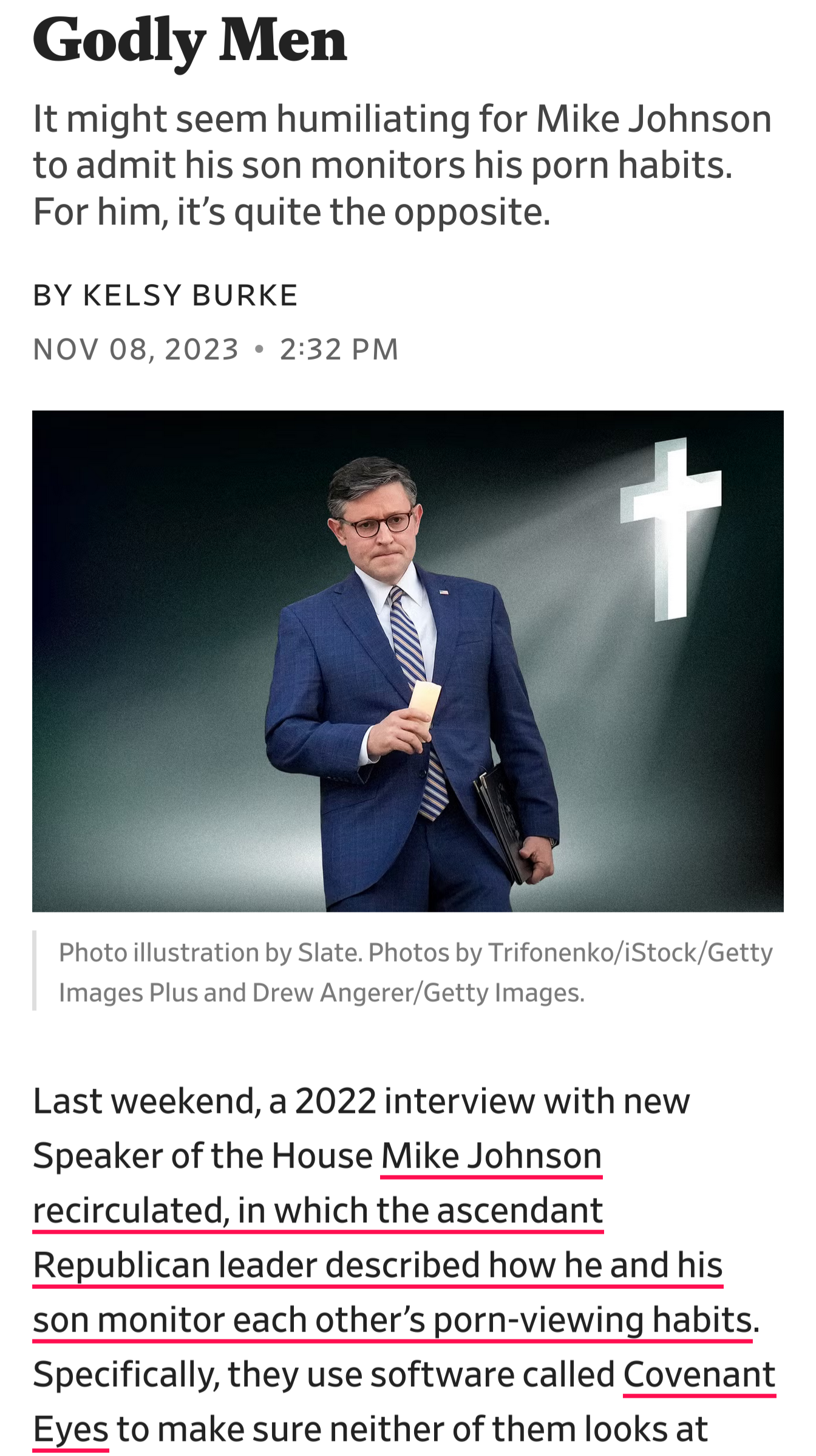
Task: Click the "Photo illustration by Slate" caption
Action: 415,972
